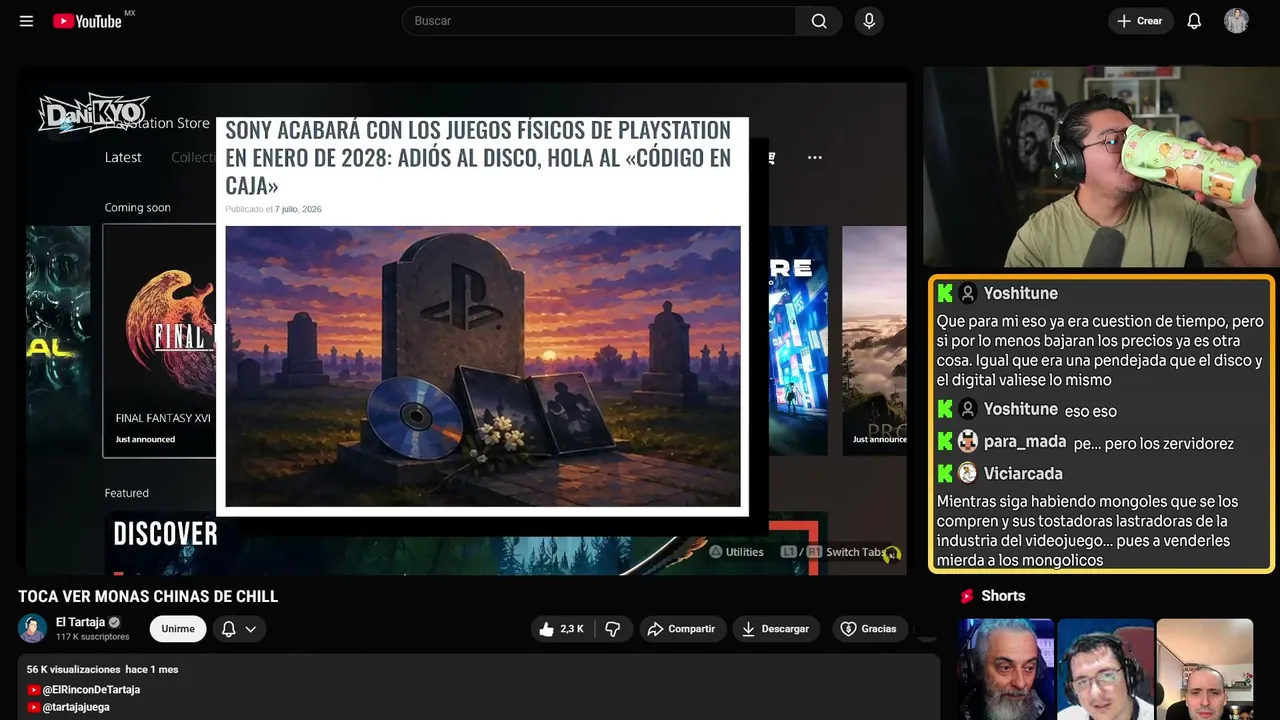This screenshot has height=720, width=1280.
Task: Send thanks with the Gracias button
Action: tap(869, 629)
